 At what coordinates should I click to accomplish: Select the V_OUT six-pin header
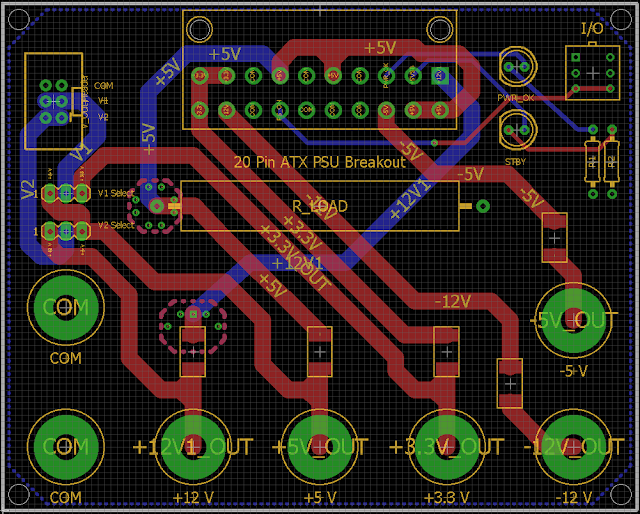click(53, 101)
